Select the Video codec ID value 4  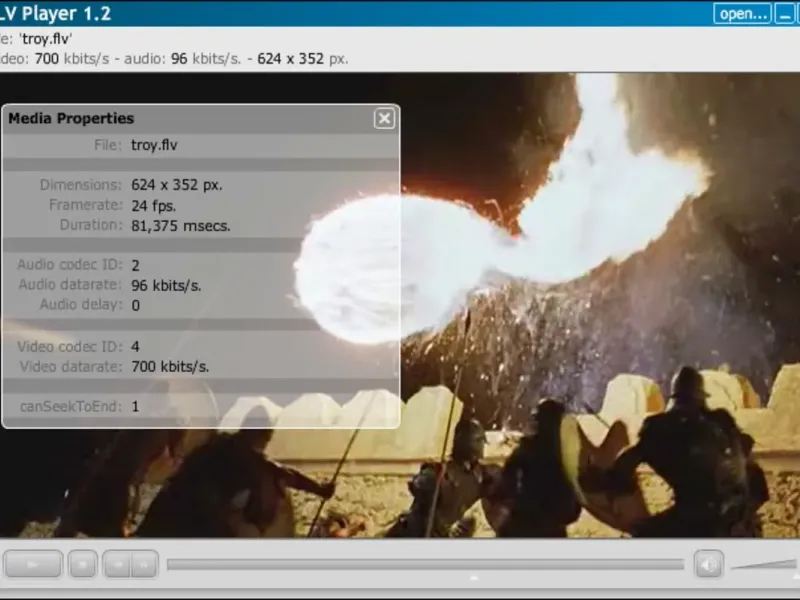[x=135, y=347]
